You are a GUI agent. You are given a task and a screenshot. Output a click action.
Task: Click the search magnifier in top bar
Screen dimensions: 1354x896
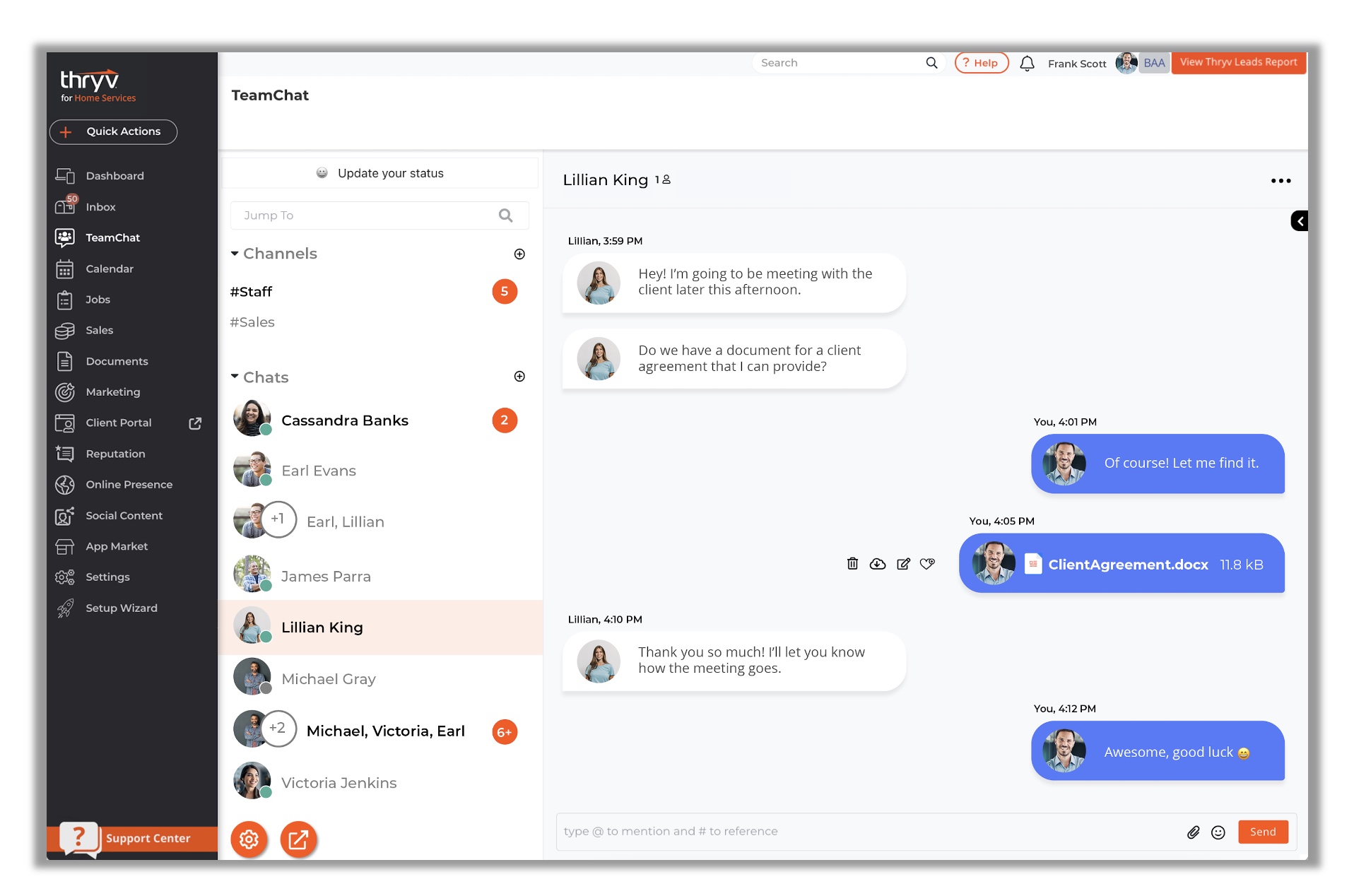click(x=931, y=63)
